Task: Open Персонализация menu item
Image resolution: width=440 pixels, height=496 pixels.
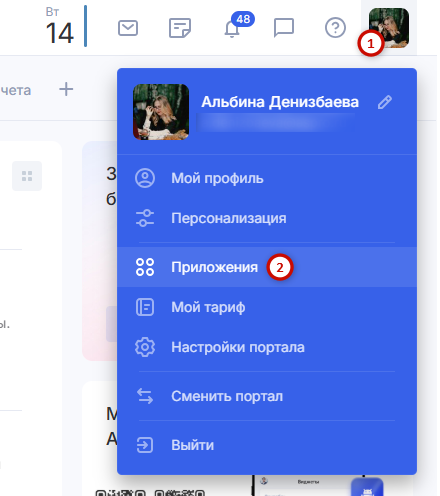Action: (267, 218)
